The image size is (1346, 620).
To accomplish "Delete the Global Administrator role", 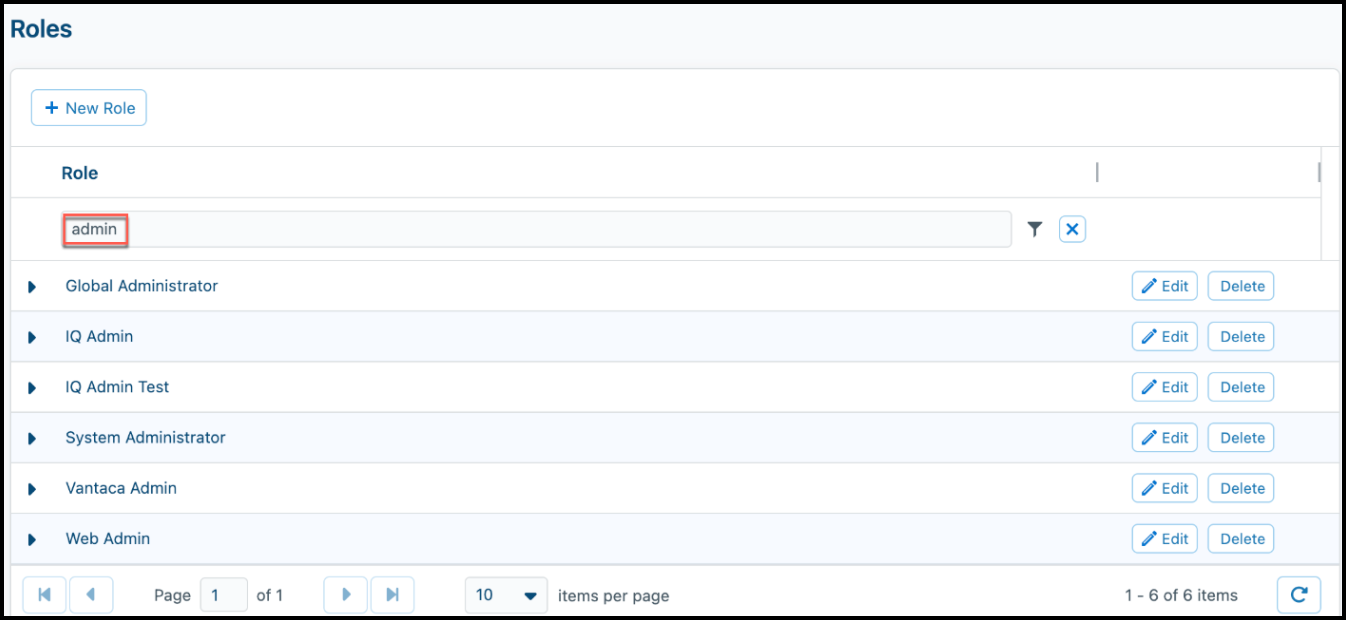I will pos(1241,286).
